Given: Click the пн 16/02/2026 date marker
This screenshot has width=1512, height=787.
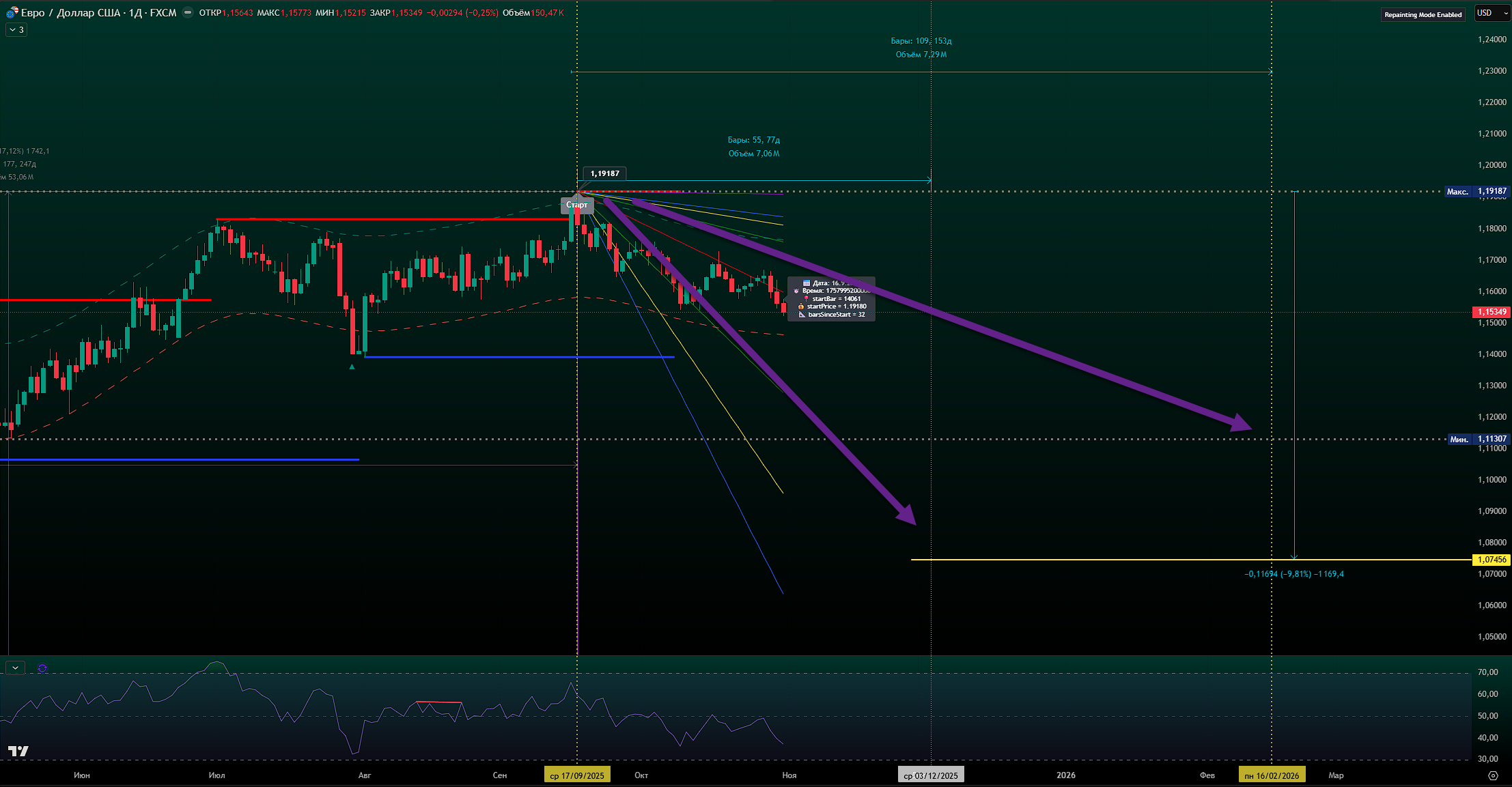Looking at the screenshot, I should point(1271,775).
